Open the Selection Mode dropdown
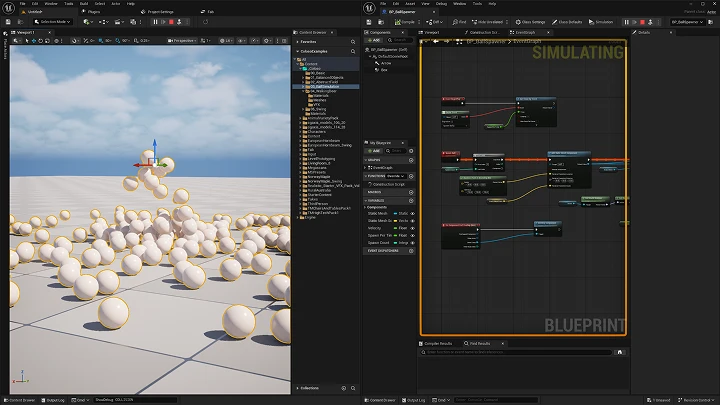 coord(52,22)
